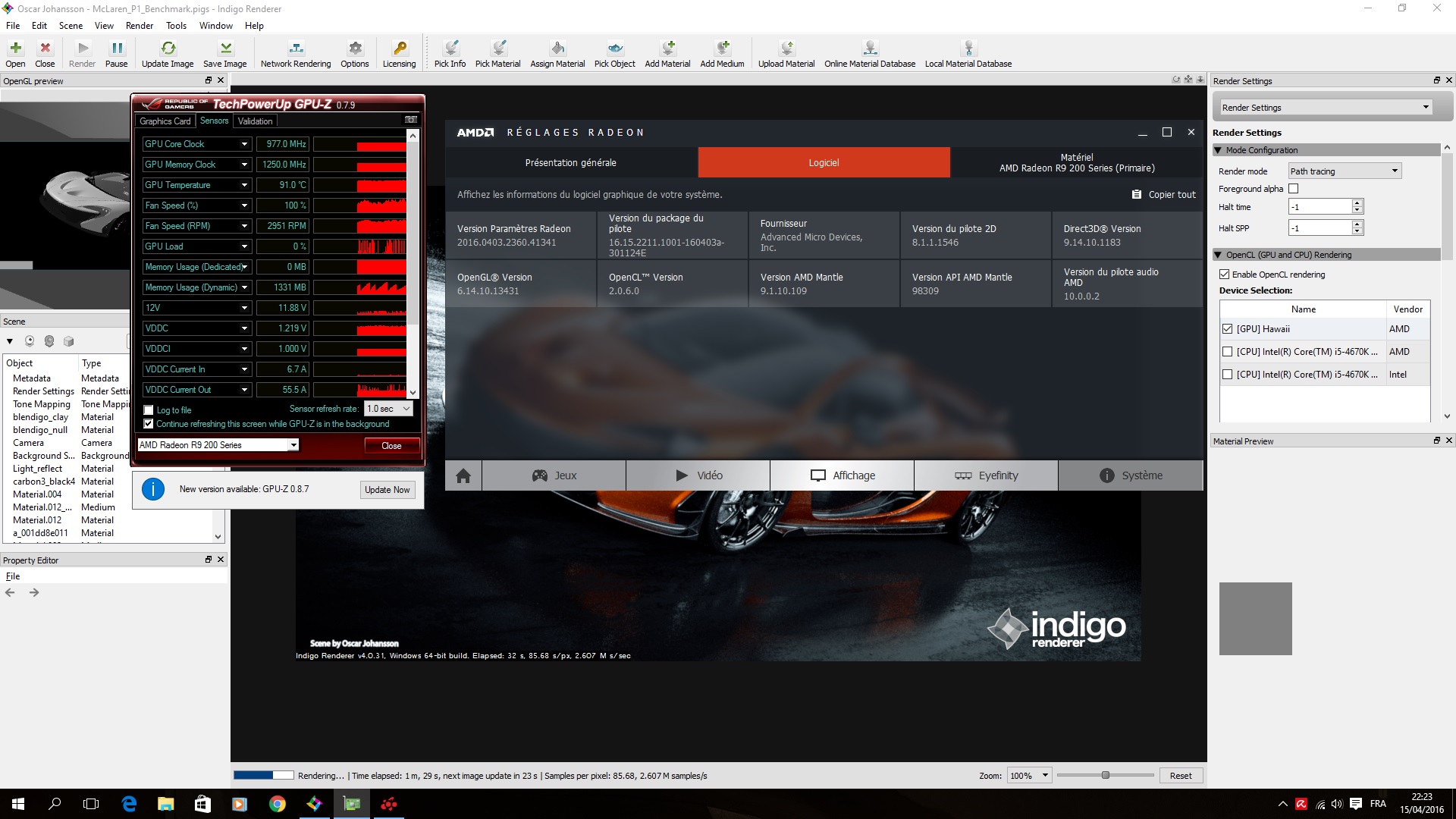Take GPU-Z screenshot with camera icon

click(411, 120)
